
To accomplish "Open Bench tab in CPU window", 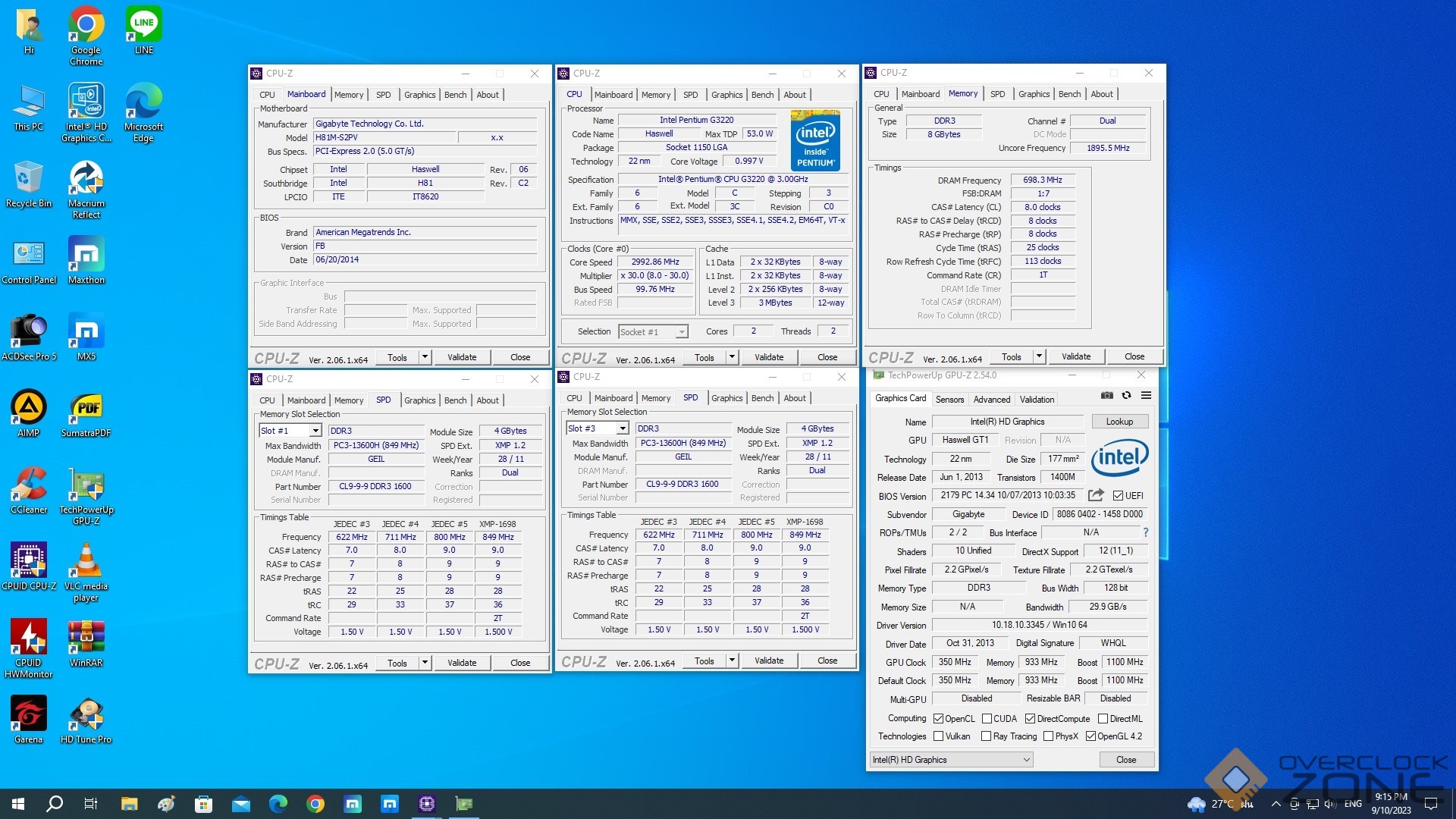I will (762, 95).
